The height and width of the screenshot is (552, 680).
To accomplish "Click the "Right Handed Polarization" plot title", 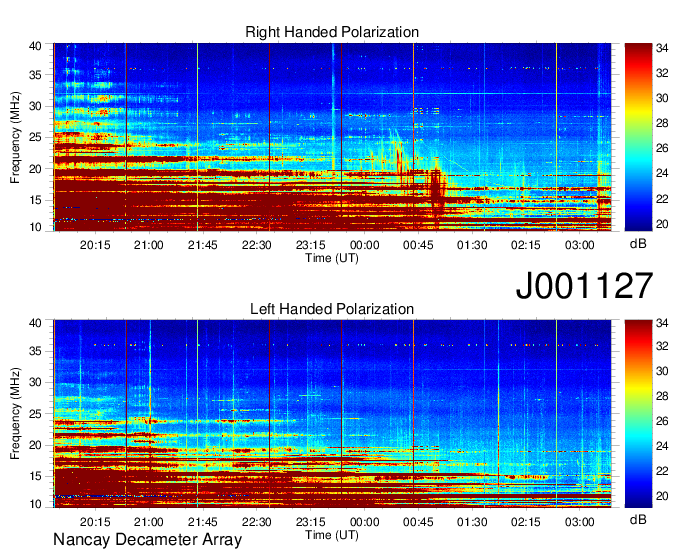I will pyautogui.click(x=332, y=32).
